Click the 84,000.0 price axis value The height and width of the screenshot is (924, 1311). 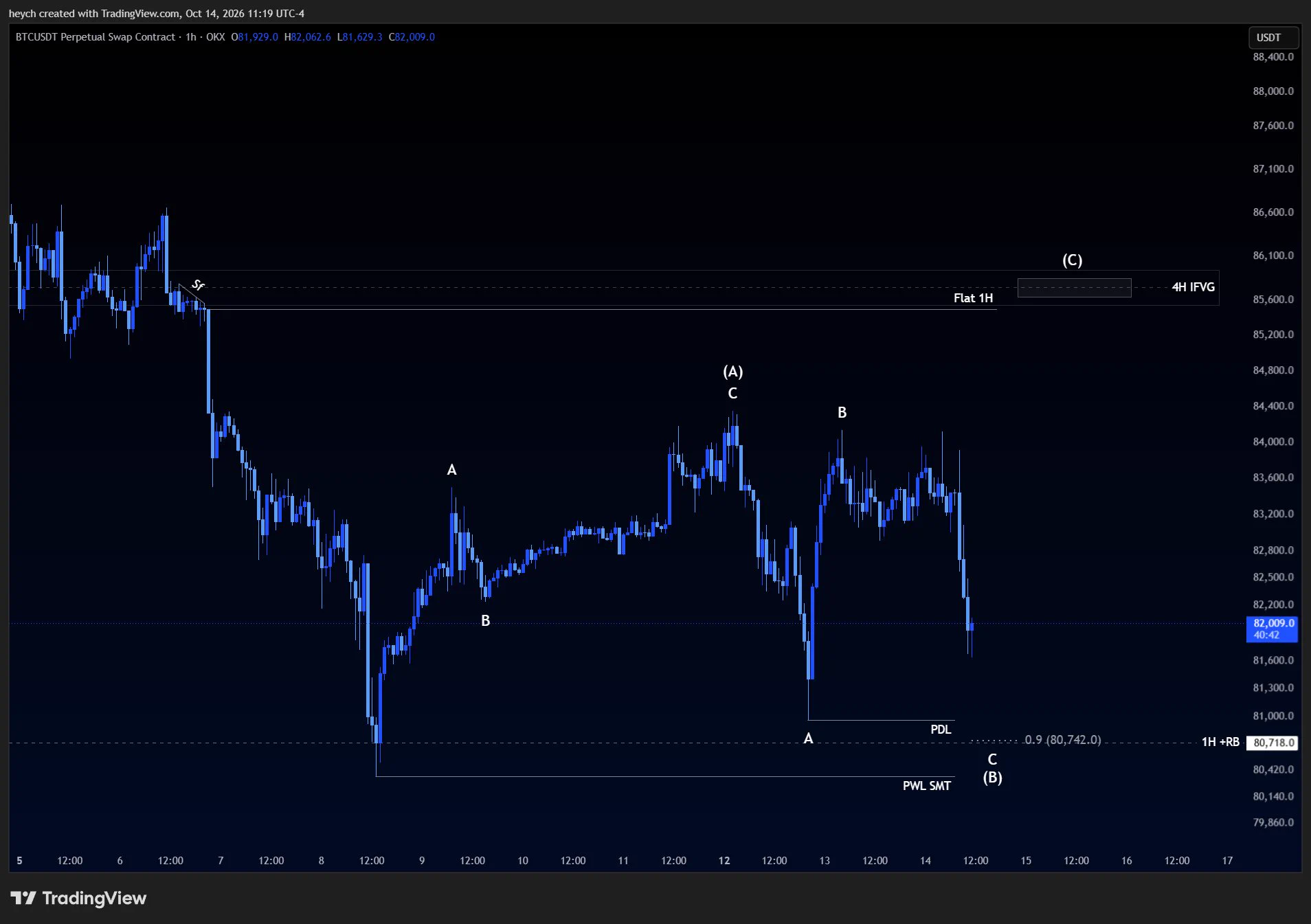pyautogui.click(x=1273, y=442)
